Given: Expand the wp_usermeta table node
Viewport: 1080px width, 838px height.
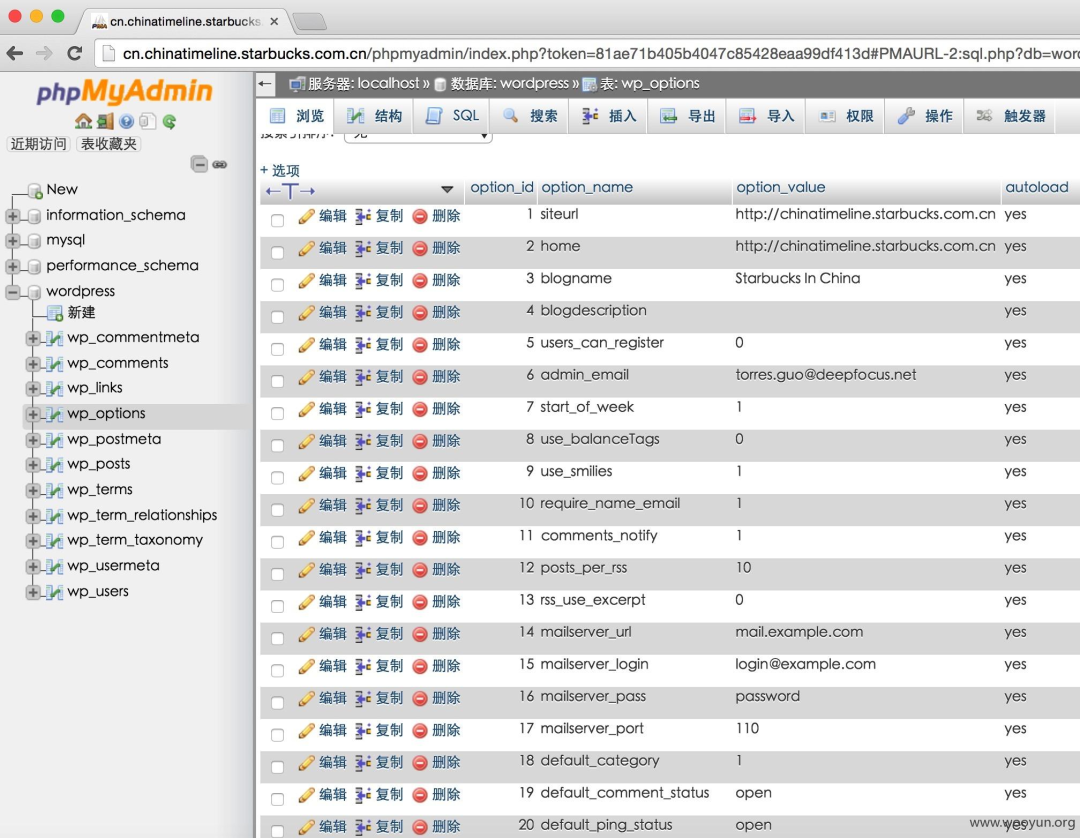Looking at the screenshot, I should [32, 567].
